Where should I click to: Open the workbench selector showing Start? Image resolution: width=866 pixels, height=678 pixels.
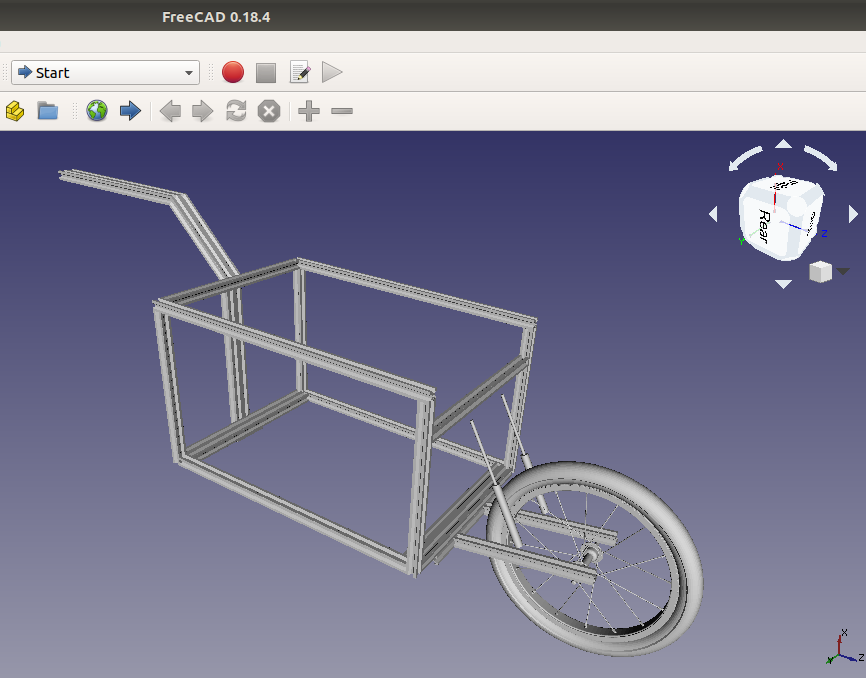tap(104, 72)
